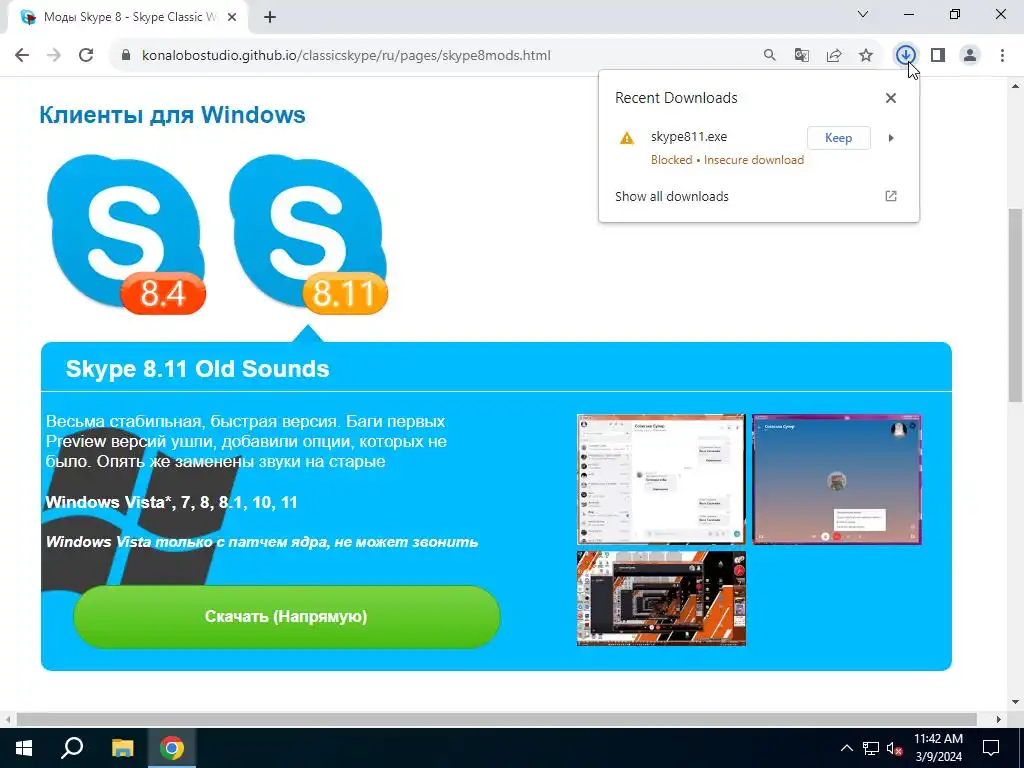
Task: Open the Windows Start menu
Action: click(x=24, y=748)
